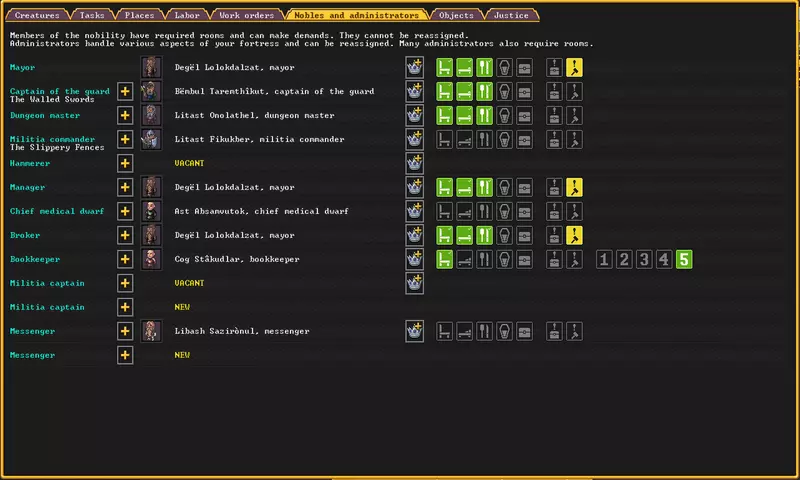The height and width of the screenshot is (480, 800).
Task: Click the bedroom bed icon for the Mayor
Action: [464, 67]
